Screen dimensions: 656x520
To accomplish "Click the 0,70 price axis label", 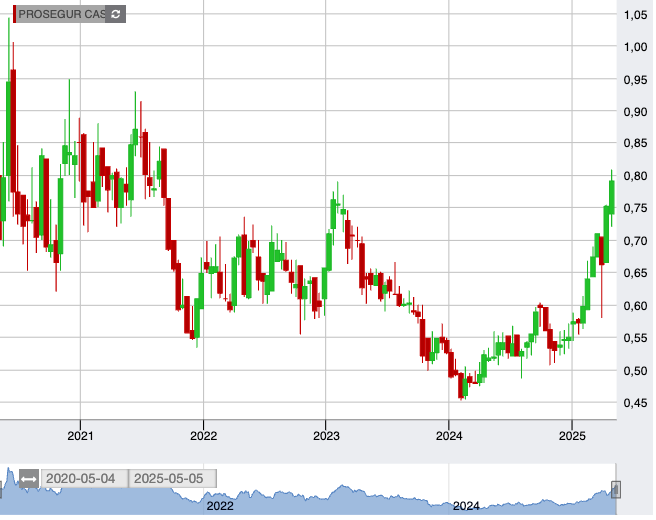I will point(635,241).
